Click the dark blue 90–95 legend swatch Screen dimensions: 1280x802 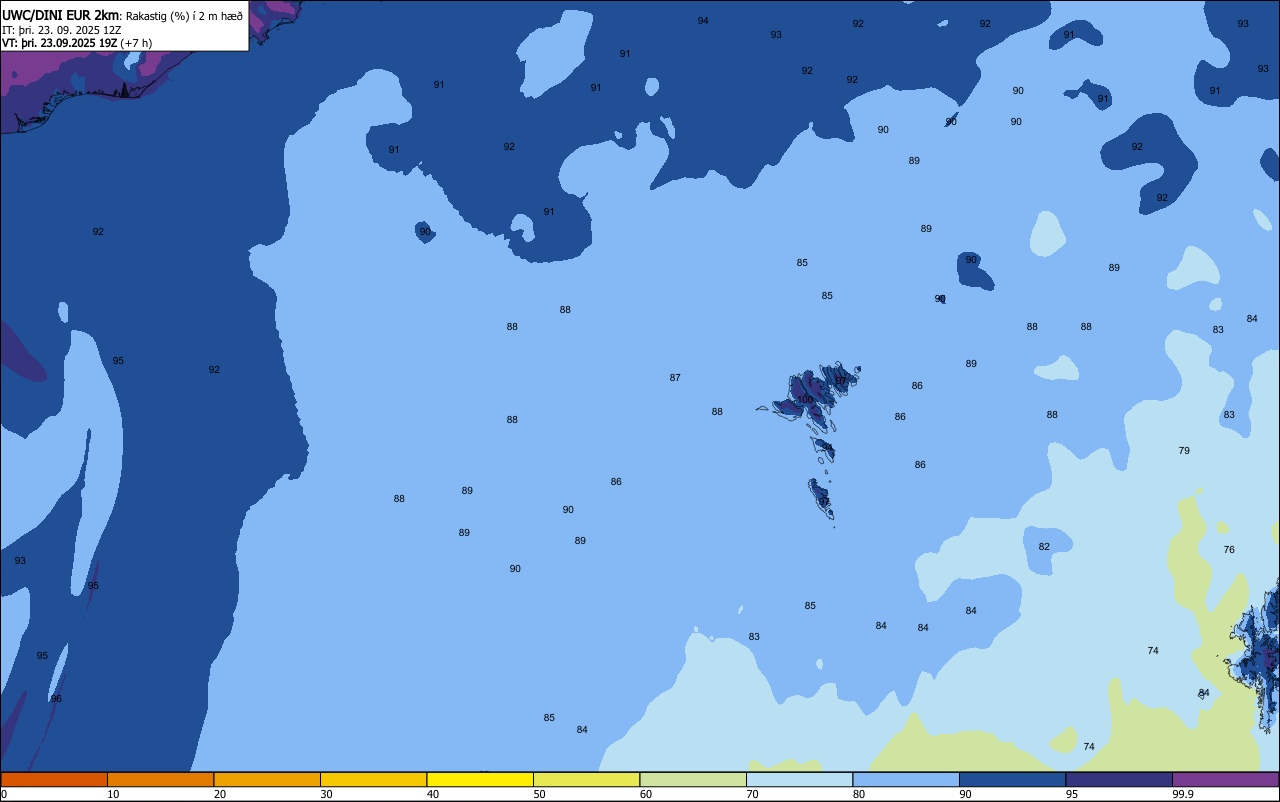(1012, 779)
